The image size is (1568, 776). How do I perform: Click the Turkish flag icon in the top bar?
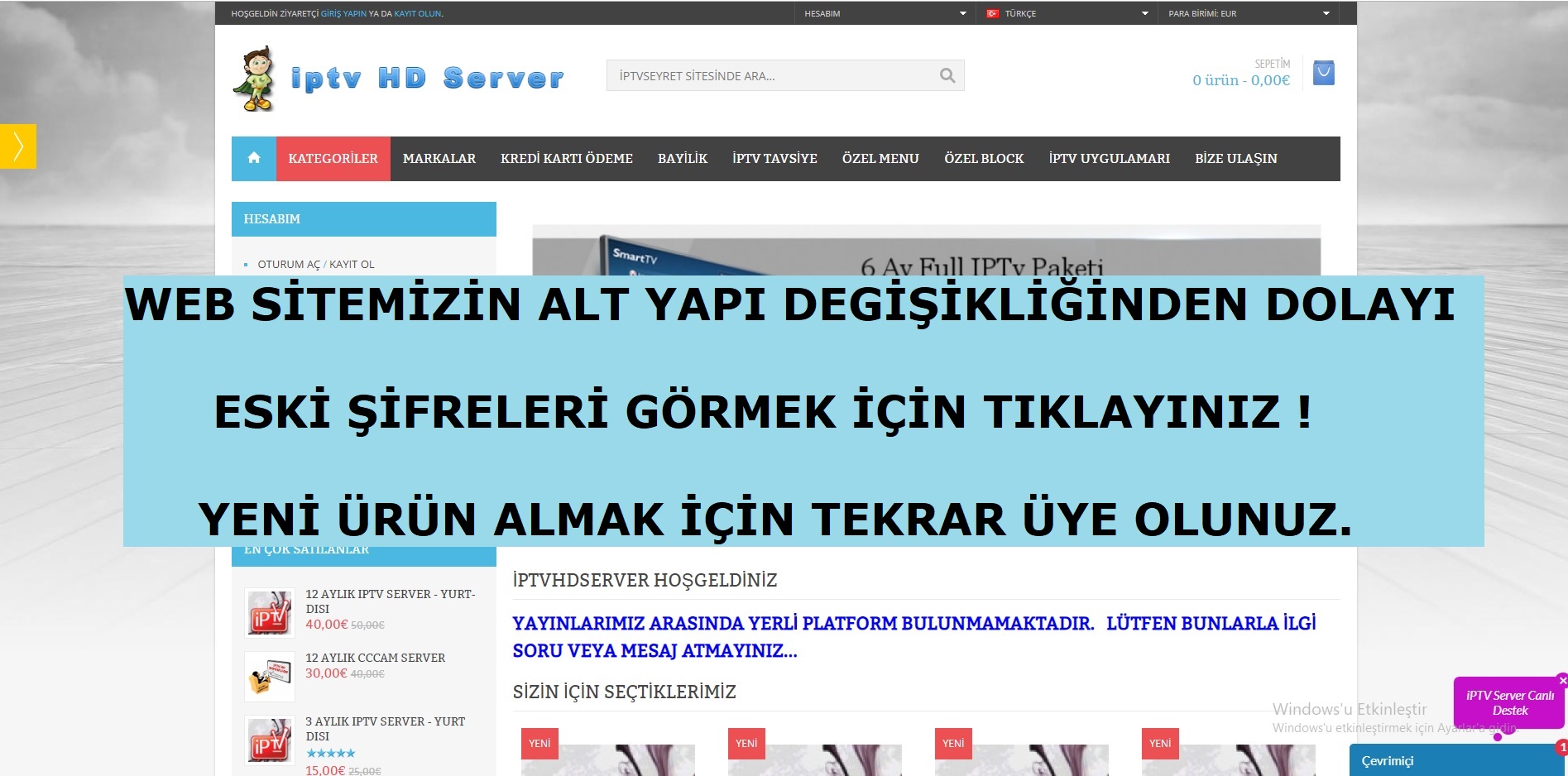coord(992,12)
